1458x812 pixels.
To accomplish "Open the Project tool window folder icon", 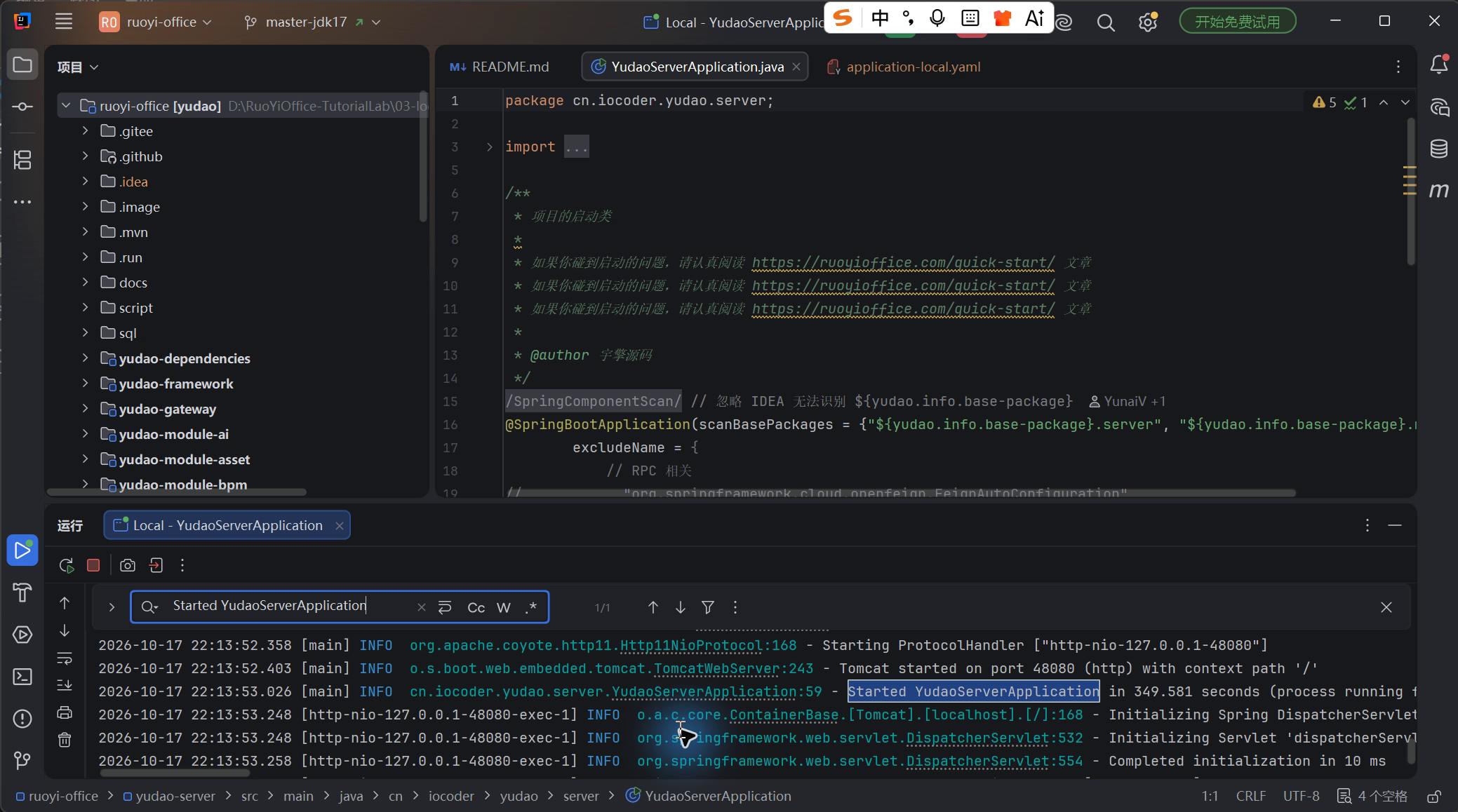I will pos(22,65).
